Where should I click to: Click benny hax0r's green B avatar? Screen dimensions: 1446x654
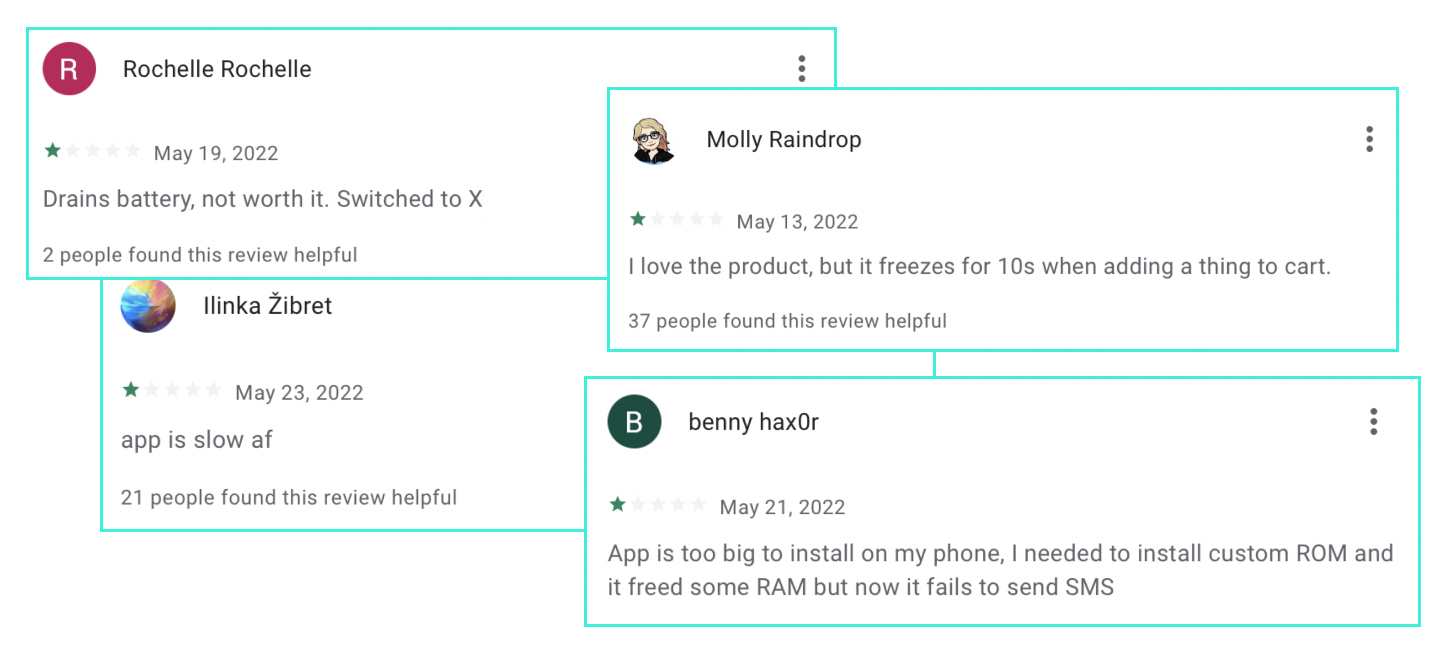(x=634, y=422)
